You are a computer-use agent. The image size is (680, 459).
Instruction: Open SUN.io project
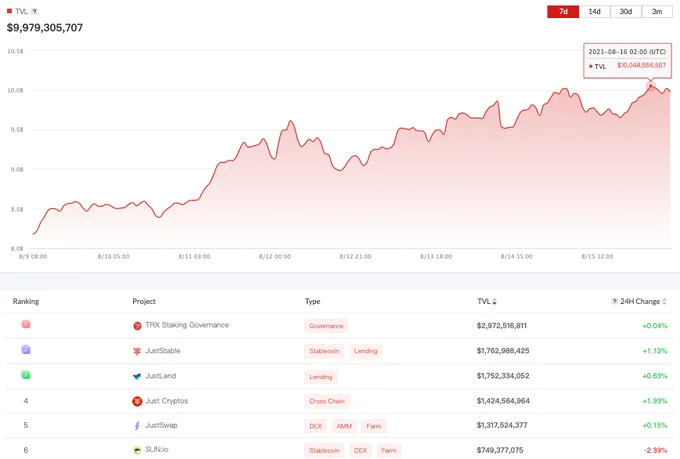157,449
